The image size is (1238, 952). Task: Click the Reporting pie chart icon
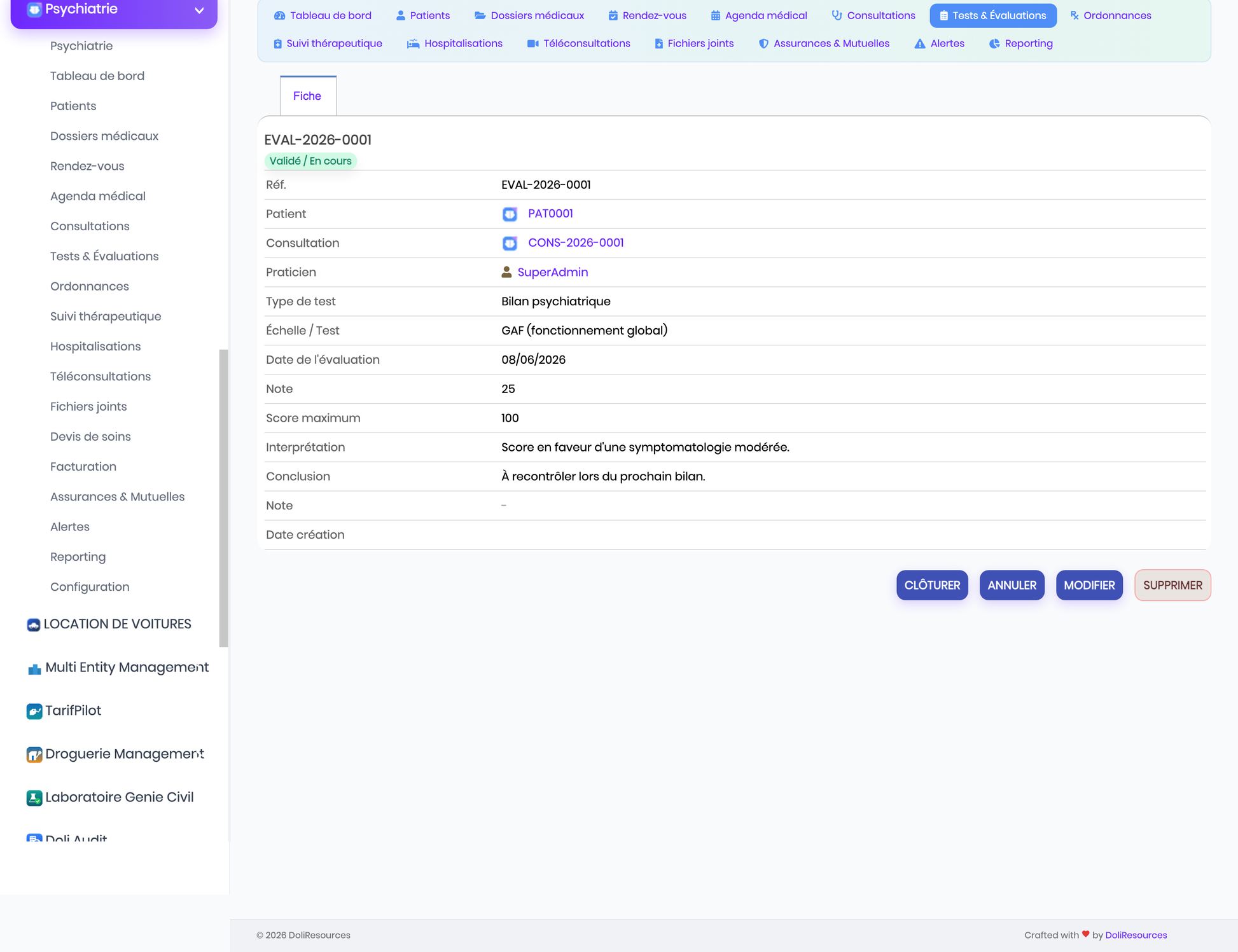pos(994,43)
